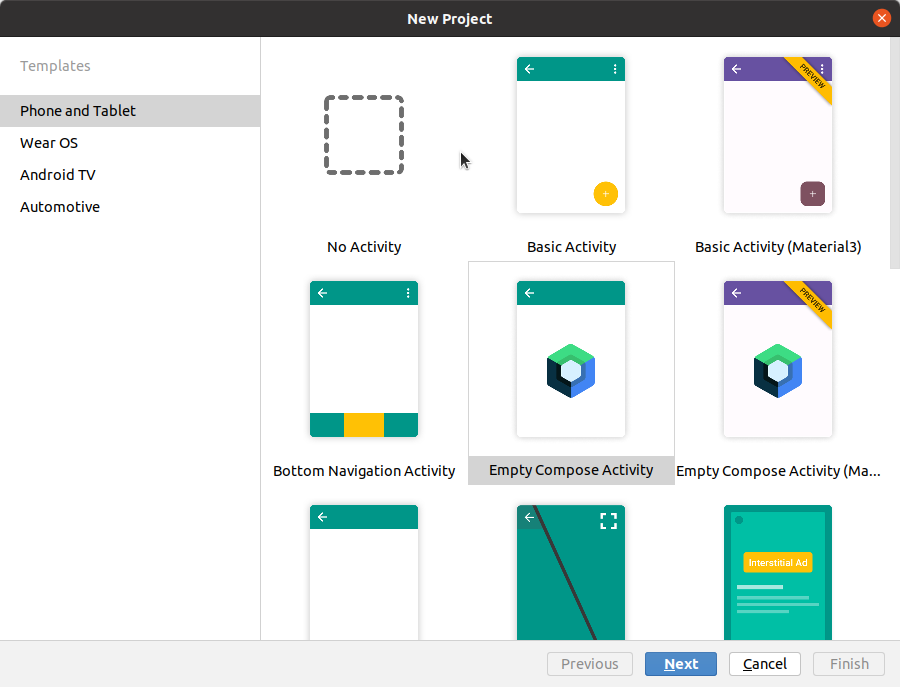Image resolution: width=900 pixels, height=687 pixels.
Task: Click yellow plus FAB in Basic Activity
Action: pyautogui.click(x=606, y=194)
